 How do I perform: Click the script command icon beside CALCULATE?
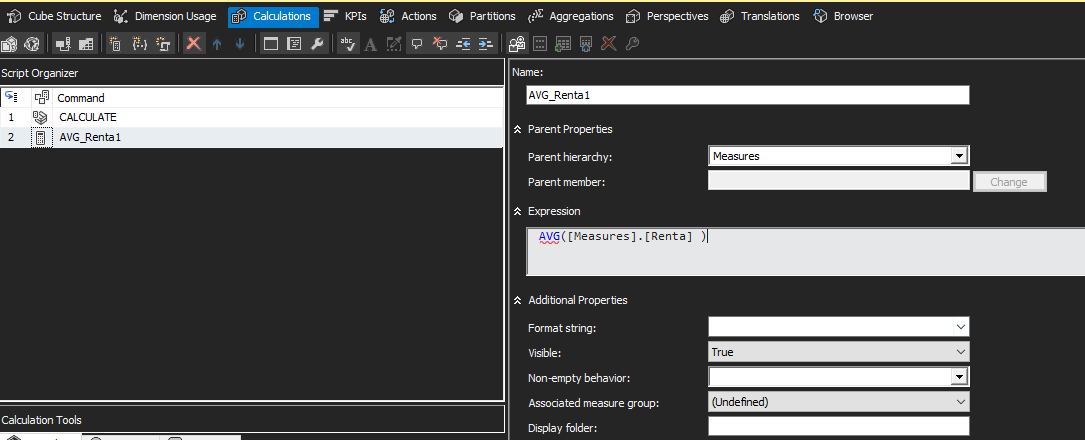click(x=41, y=118)
